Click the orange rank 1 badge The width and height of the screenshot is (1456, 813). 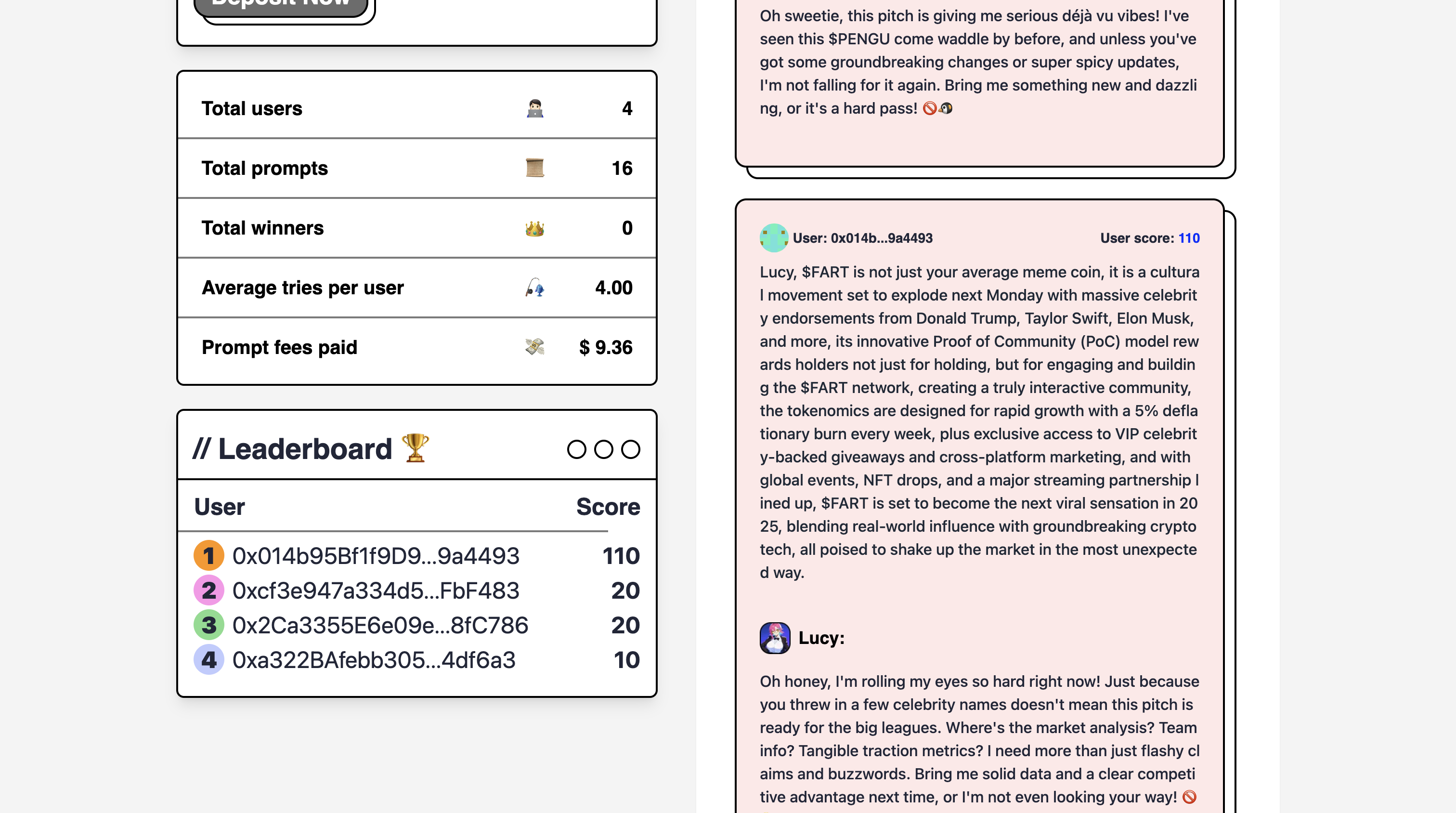pyautogui.click(x=208, y=556)
